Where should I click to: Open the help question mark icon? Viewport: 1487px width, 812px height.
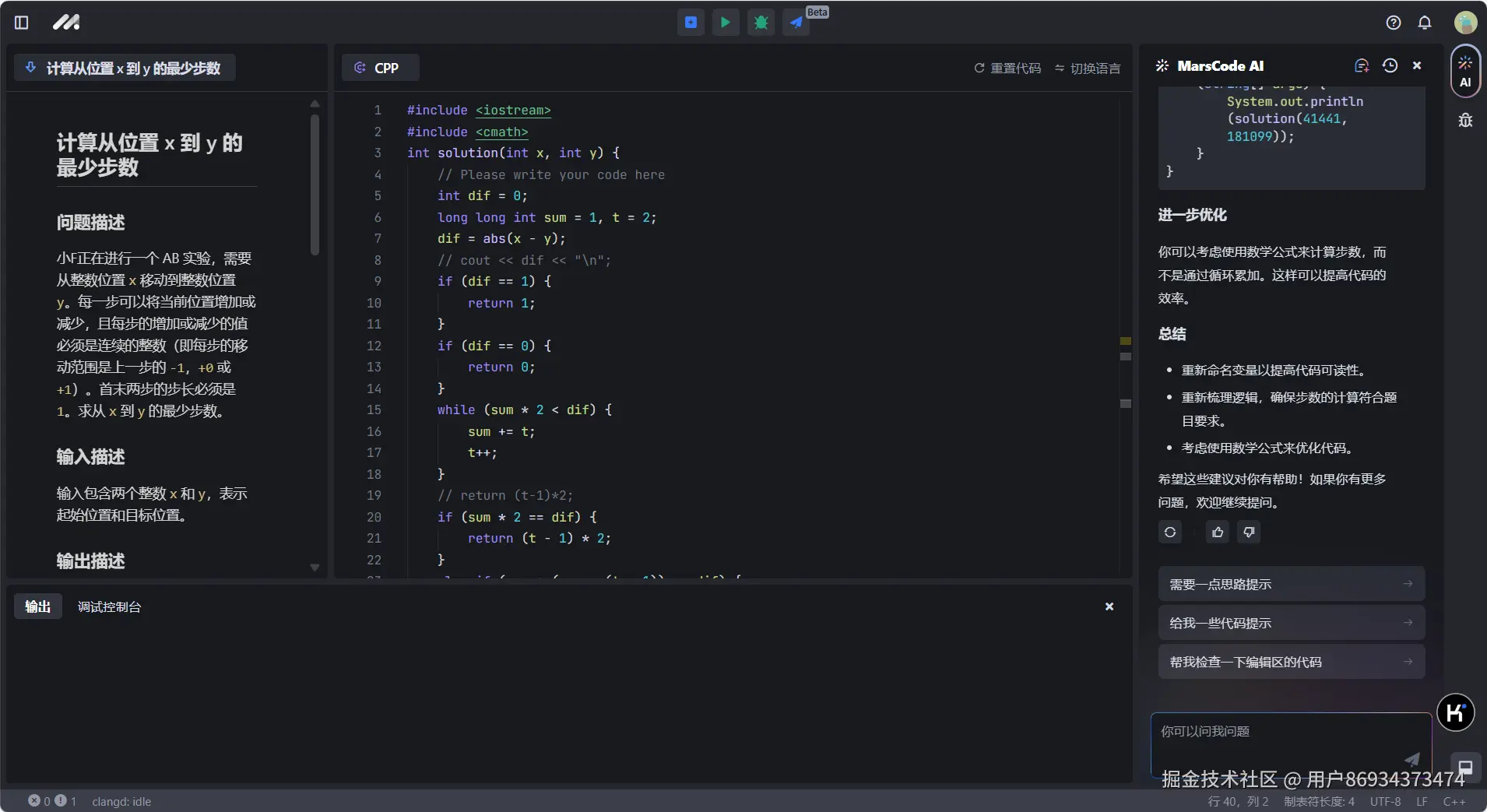pos(1394,23)
